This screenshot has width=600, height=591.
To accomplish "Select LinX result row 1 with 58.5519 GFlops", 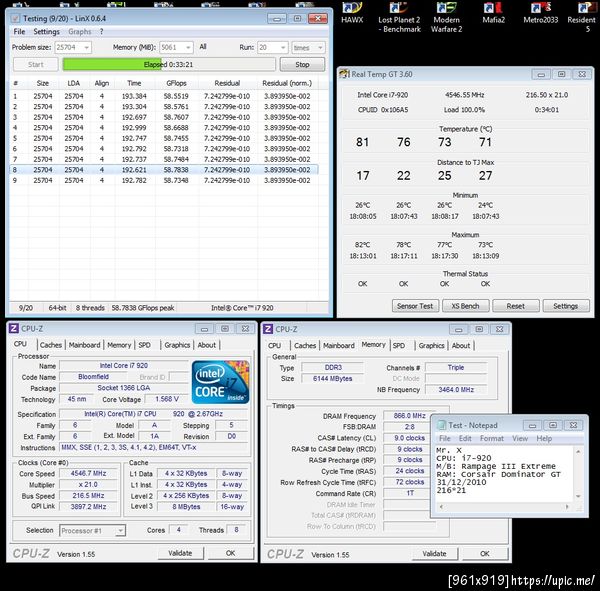I will [x=164, y=96].
